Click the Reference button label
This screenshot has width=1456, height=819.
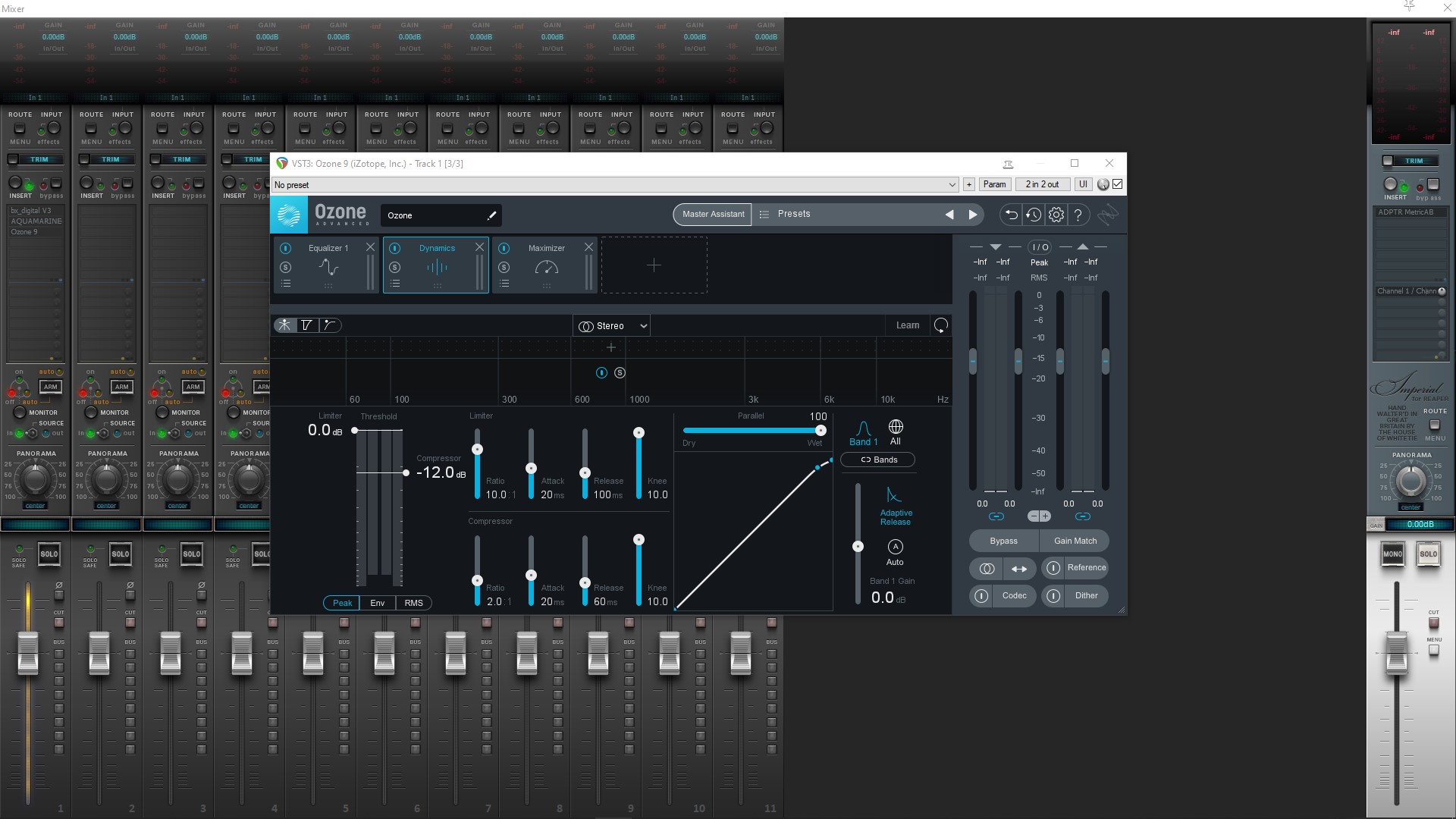(x=1086, y=568)
